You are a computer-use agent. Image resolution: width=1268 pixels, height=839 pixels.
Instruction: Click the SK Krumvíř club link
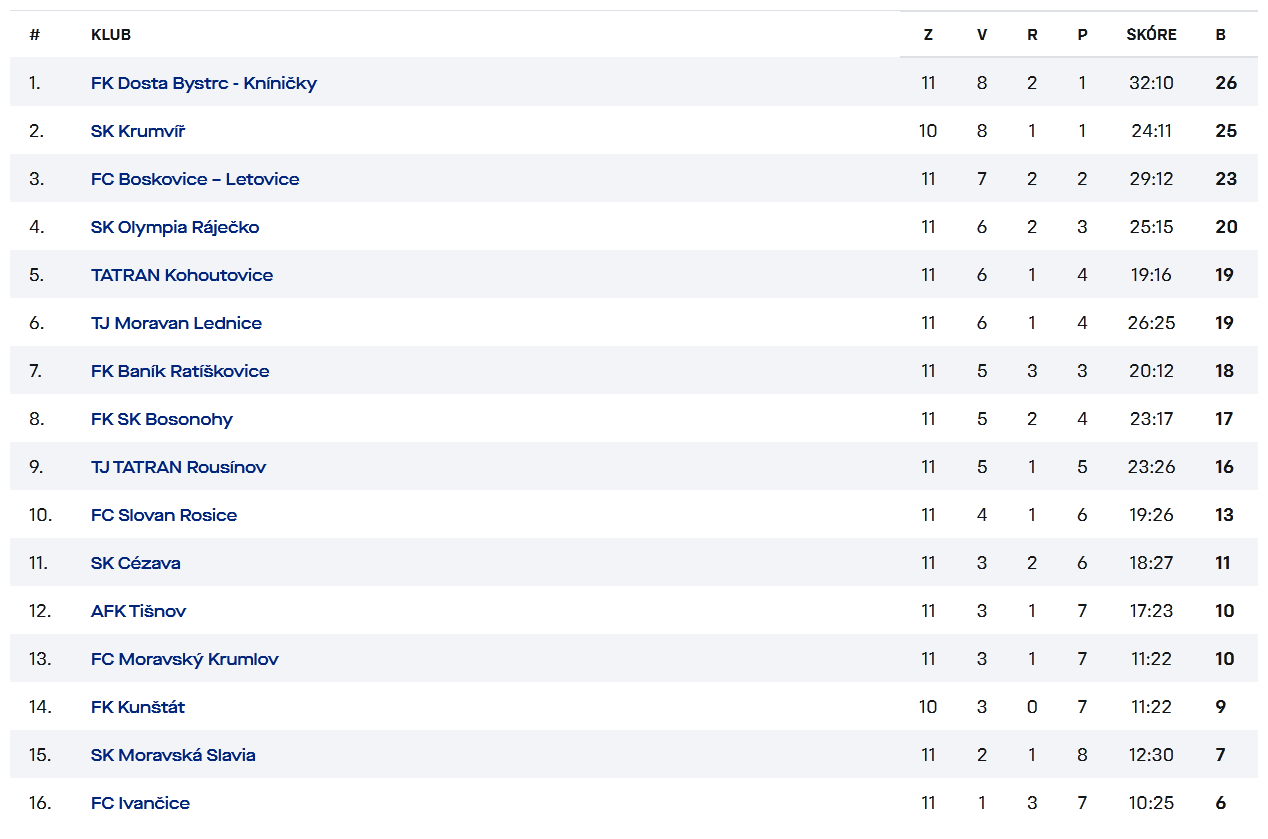[x=137, y=131]
